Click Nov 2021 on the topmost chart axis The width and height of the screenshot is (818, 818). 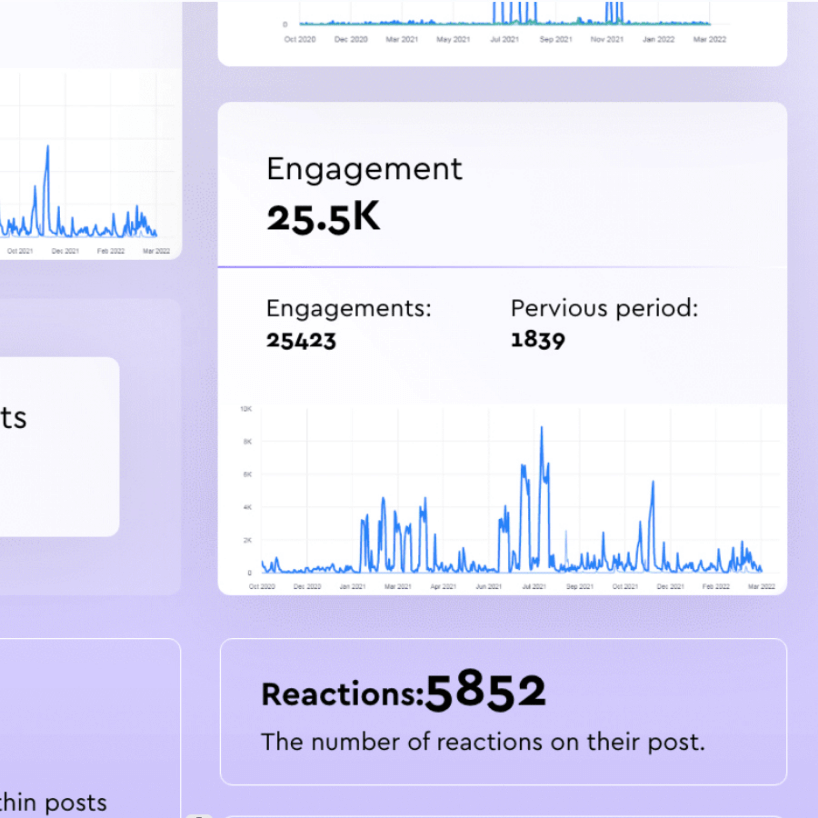[606, 39]
